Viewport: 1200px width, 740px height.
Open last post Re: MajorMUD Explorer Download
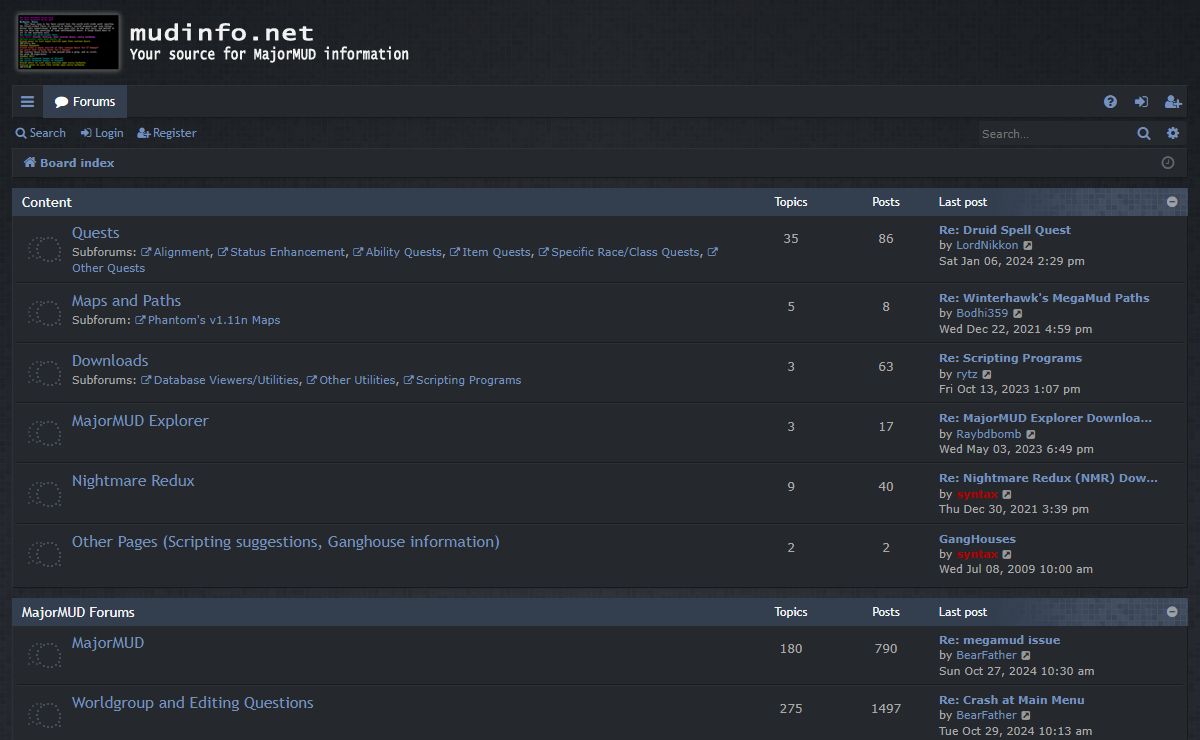(1045, 418)
